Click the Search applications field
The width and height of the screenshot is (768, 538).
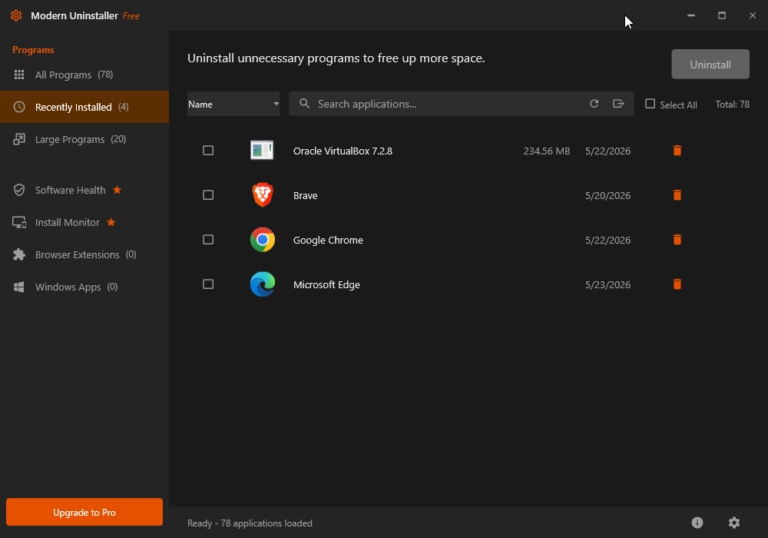tap(461, 104)
